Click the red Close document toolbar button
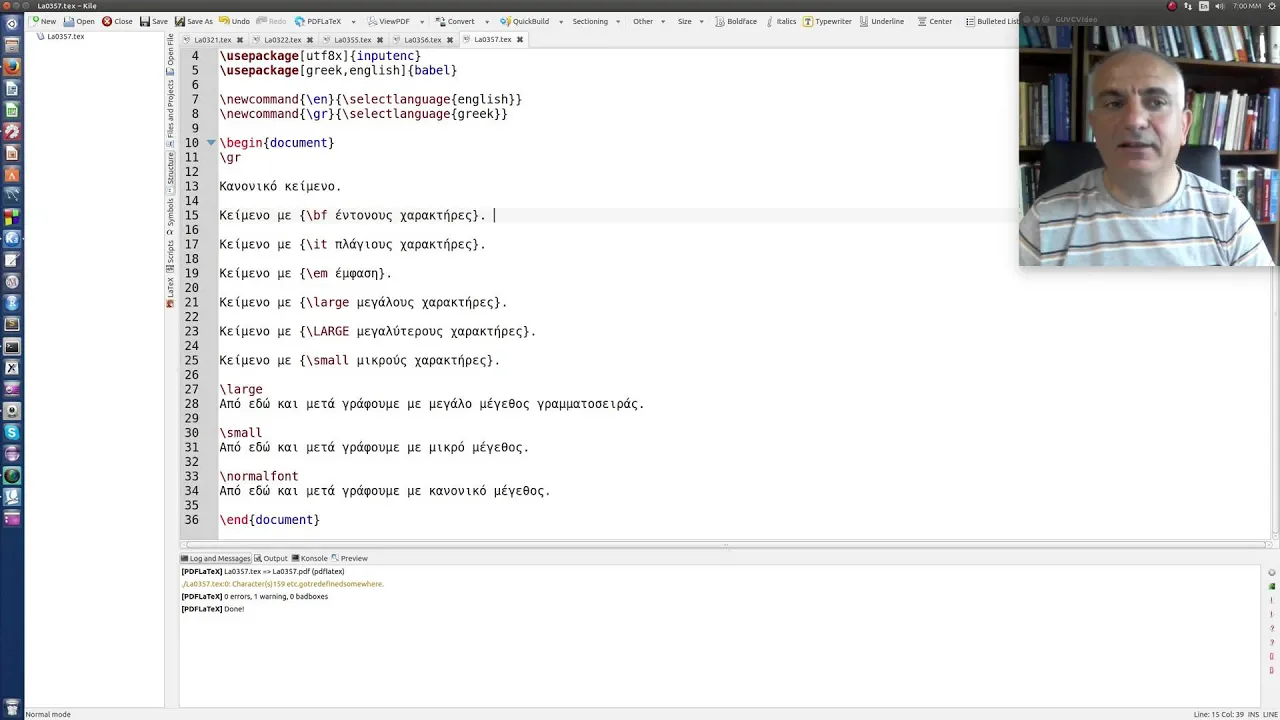Viewport: 1280px width, 720px height. (117, 21)
